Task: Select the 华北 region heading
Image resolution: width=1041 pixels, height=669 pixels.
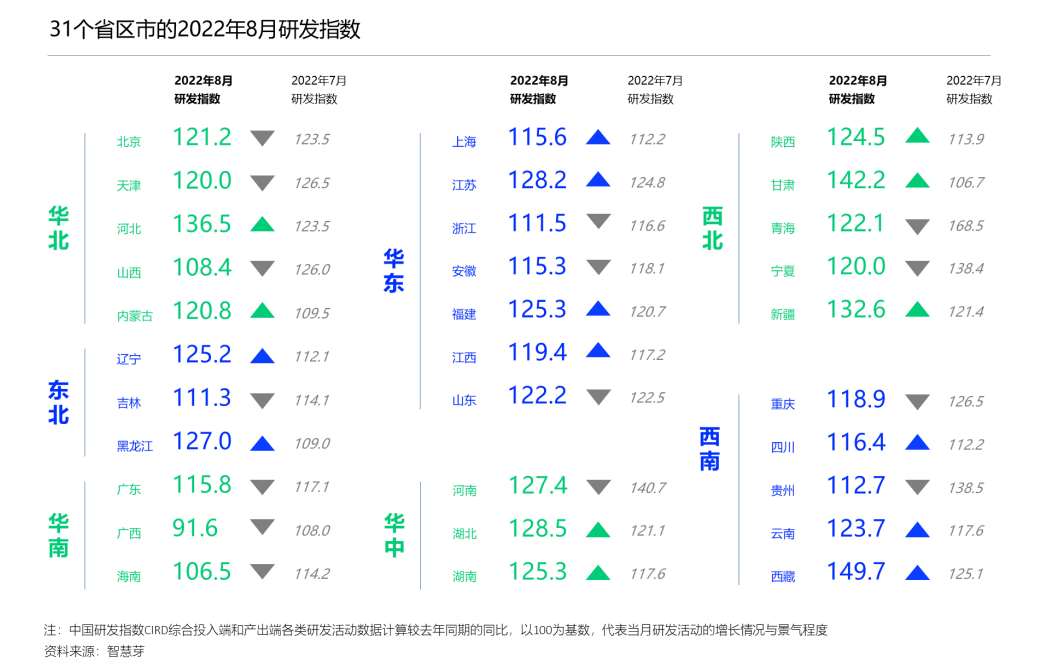Action: click(x=59, y=228)
